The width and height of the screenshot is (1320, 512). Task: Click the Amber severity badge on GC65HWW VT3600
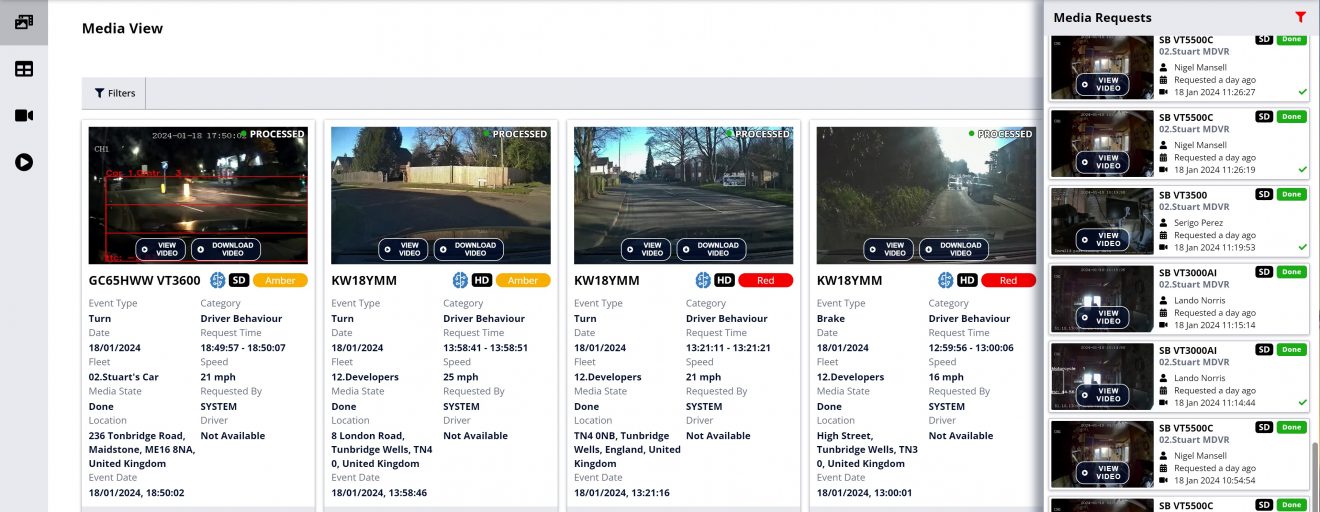[x=280, y=281]
